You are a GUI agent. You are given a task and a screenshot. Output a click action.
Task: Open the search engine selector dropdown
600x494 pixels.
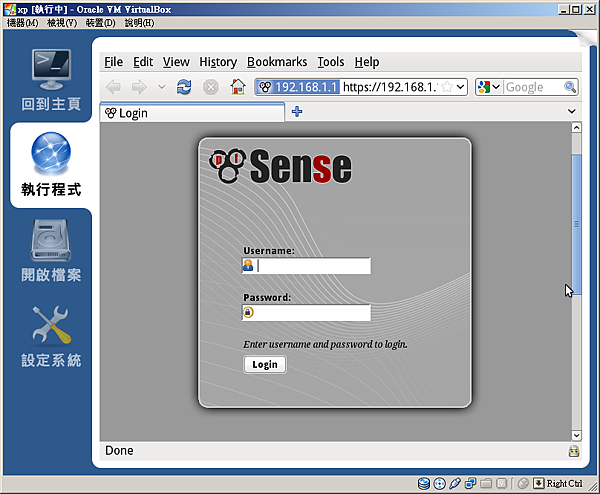coord(496,87)
